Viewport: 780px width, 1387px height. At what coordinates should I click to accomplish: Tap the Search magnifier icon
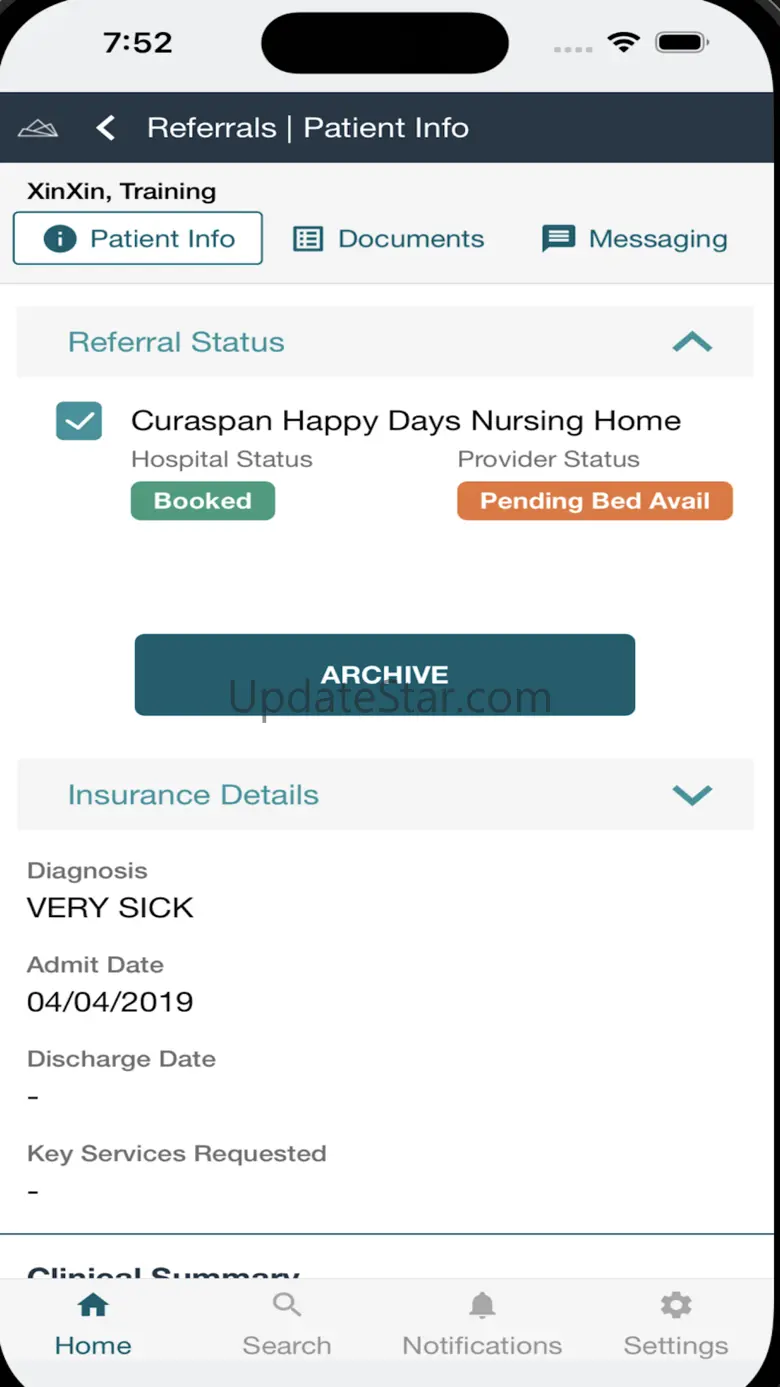click(x=286, y=1305)
